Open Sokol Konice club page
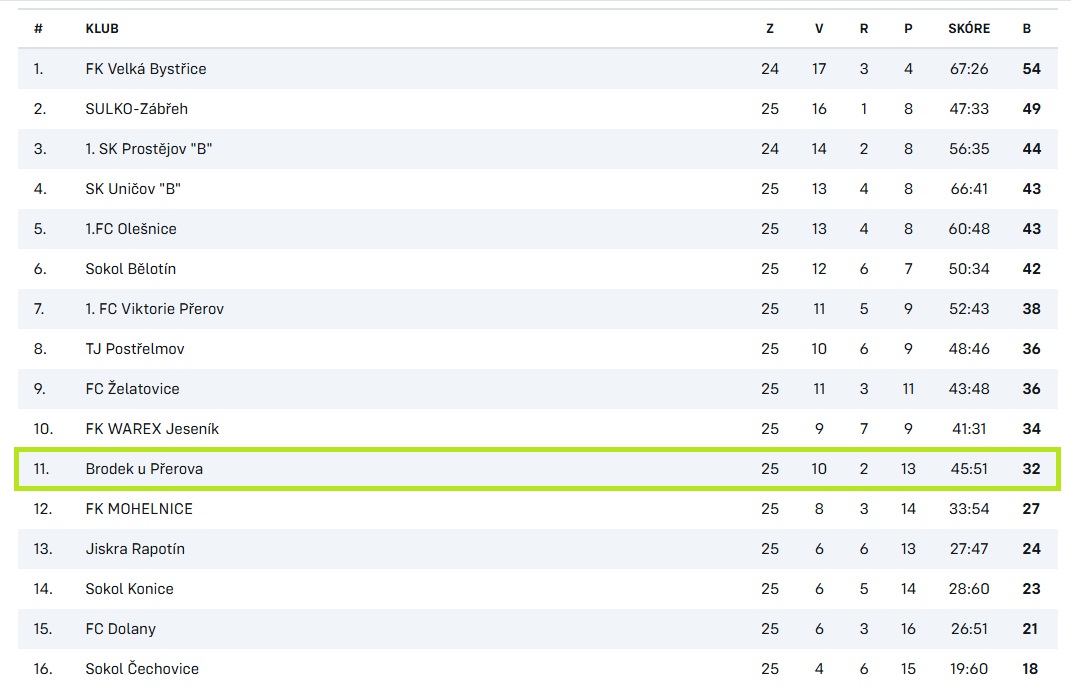 (x=130, y=589)
